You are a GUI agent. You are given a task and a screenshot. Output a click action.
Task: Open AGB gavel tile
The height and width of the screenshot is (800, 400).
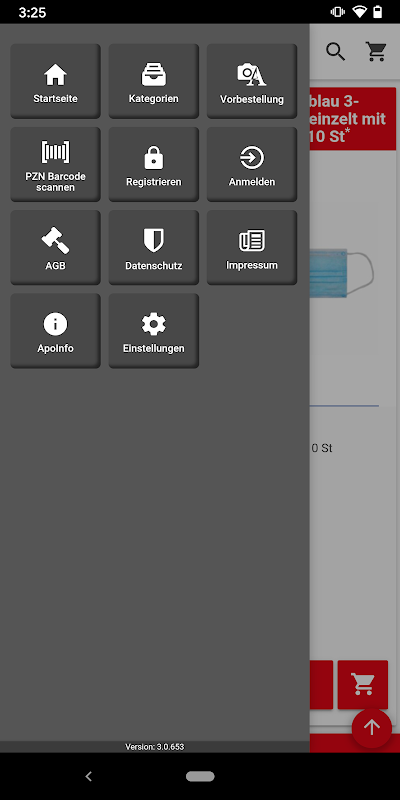click(56, 247)
